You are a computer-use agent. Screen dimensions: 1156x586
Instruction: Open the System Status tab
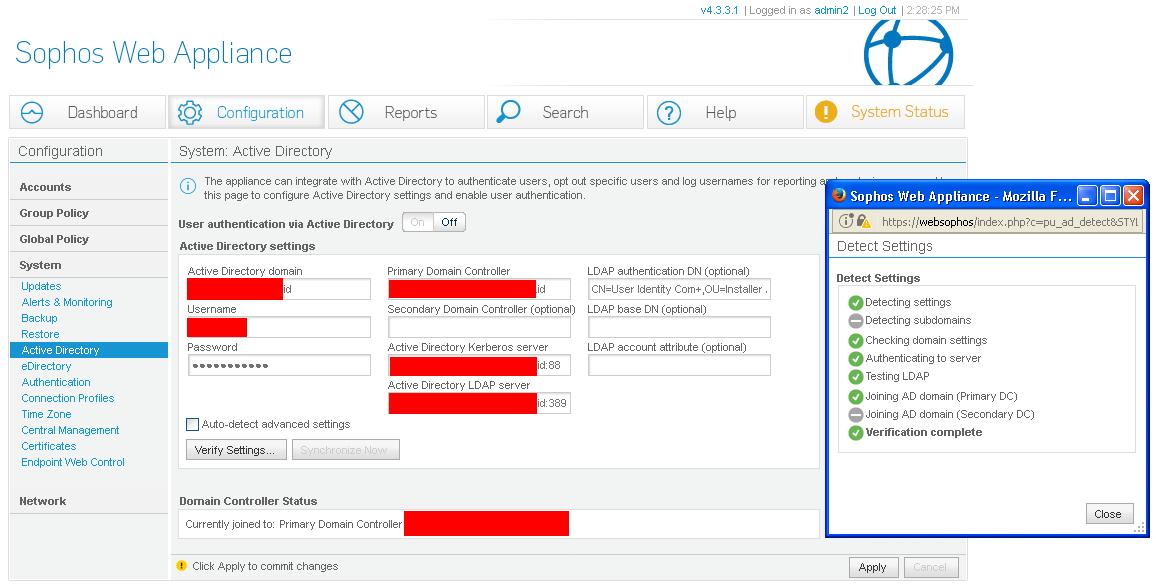885,112
